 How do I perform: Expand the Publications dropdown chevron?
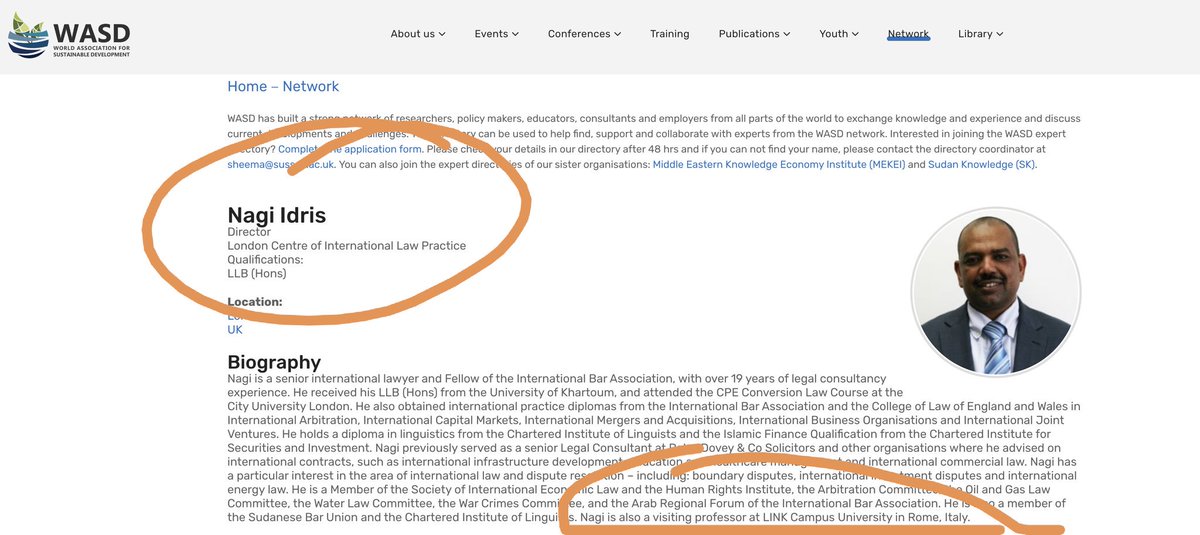click(786, 34)
